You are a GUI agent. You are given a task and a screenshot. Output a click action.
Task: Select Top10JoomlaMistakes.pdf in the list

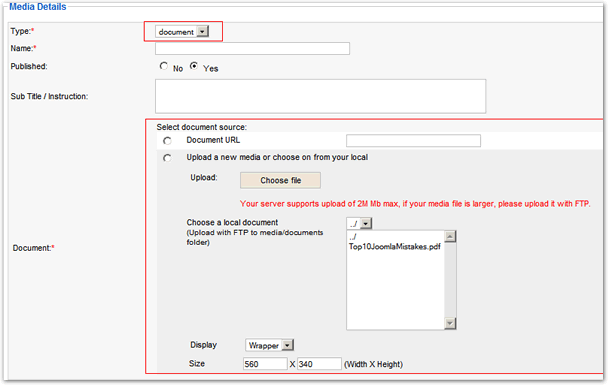395,247
